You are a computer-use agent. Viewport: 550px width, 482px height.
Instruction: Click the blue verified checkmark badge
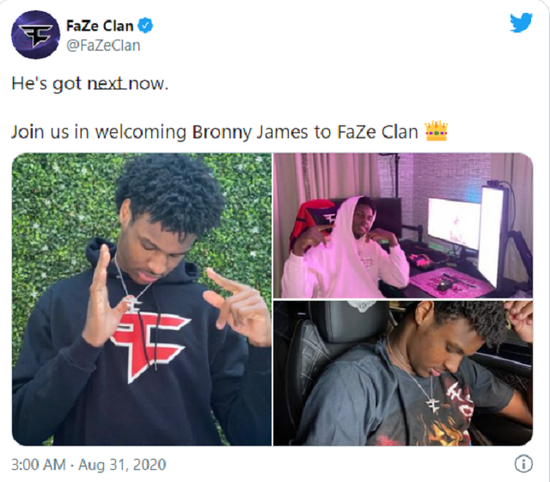click(x=145, y=26)
